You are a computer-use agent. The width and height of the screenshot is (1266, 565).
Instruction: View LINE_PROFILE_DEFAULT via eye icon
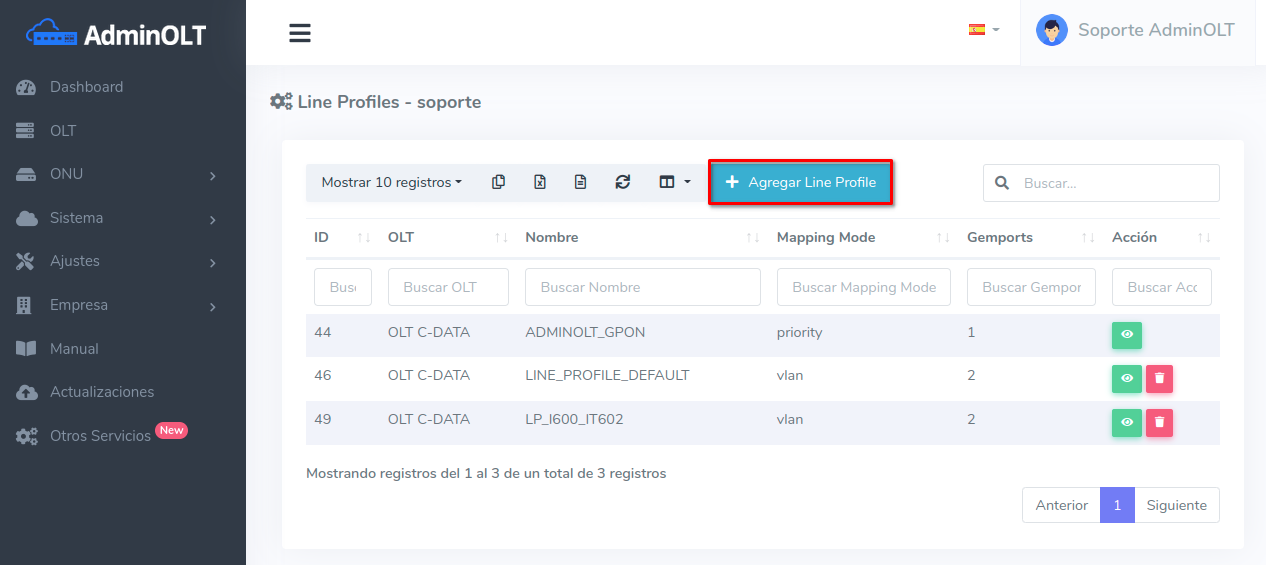1127,379
